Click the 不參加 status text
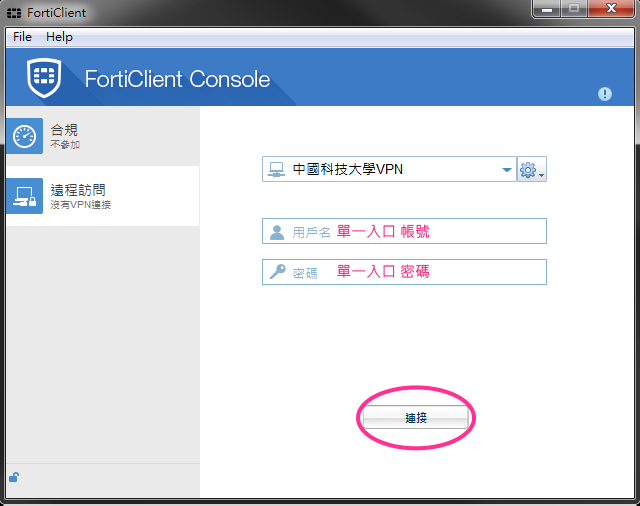 click(65, 144)
